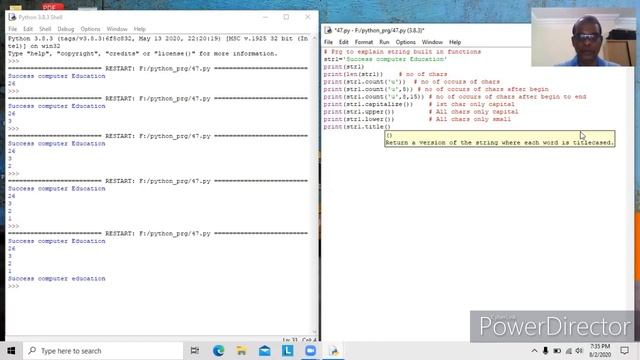Click the '1st char only capital' comment

pos(471,104)
